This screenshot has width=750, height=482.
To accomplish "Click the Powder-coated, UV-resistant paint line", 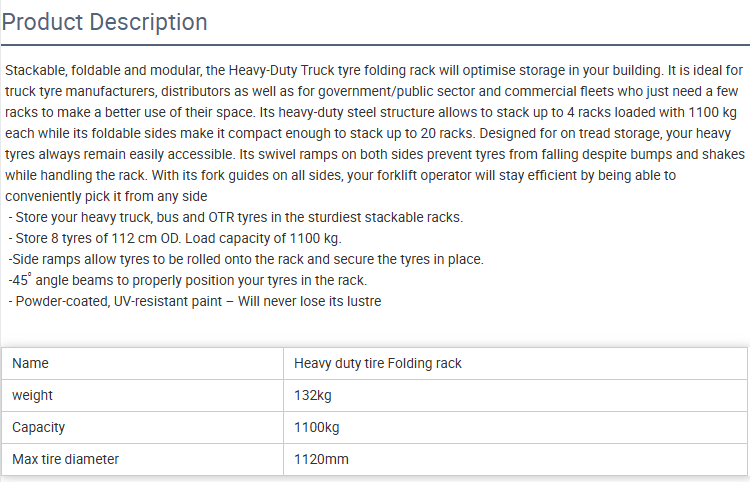I will [195, 302].
